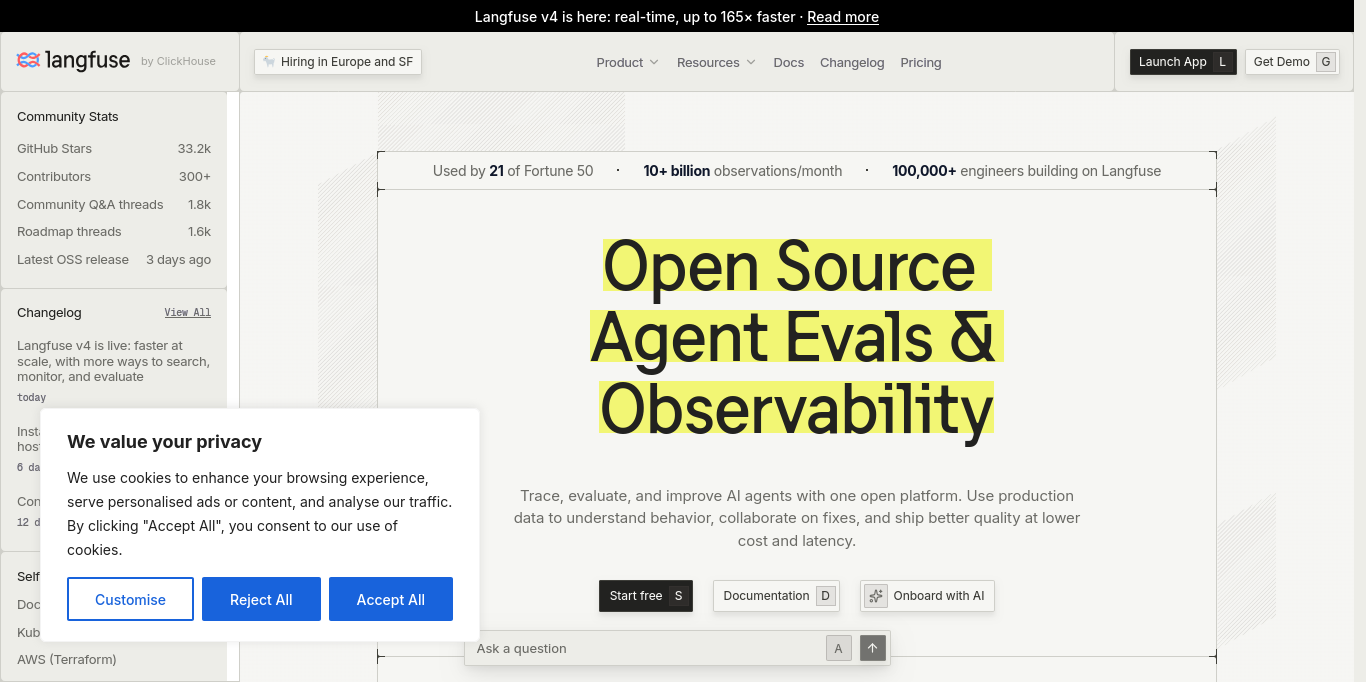The width and height of the screenshot is (1366, 682).
Task: Open the Langfuse v4 is live changelog entry
Action: tap(114, 370)
